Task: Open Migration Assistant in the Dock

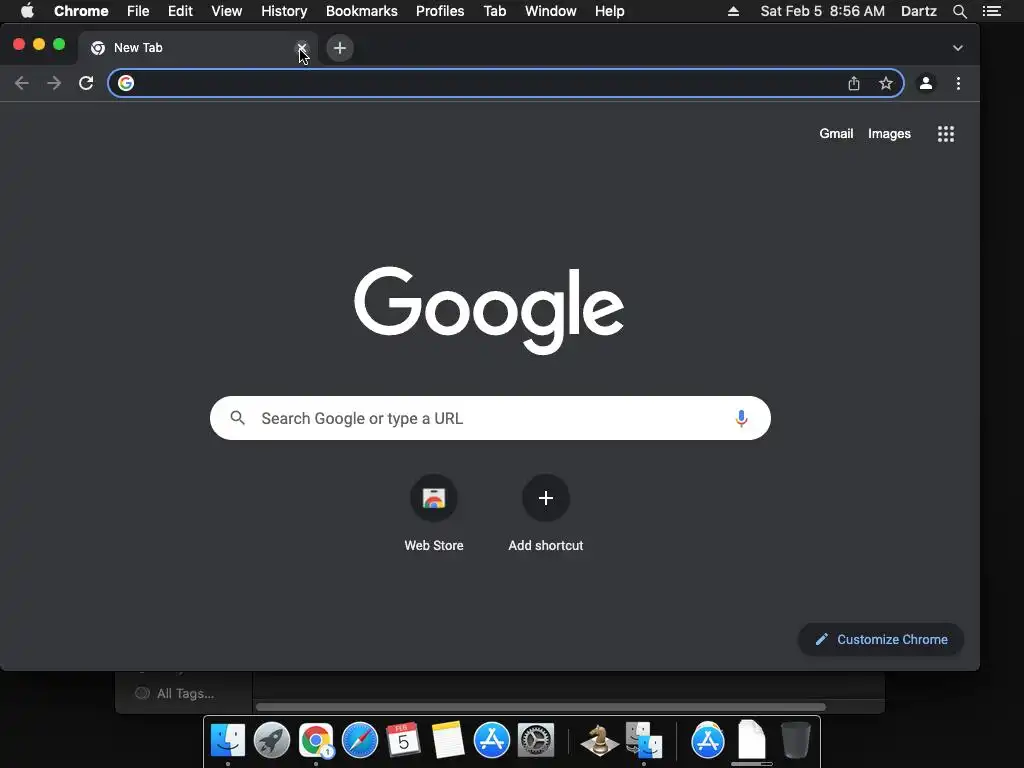Action: point(644,741)
